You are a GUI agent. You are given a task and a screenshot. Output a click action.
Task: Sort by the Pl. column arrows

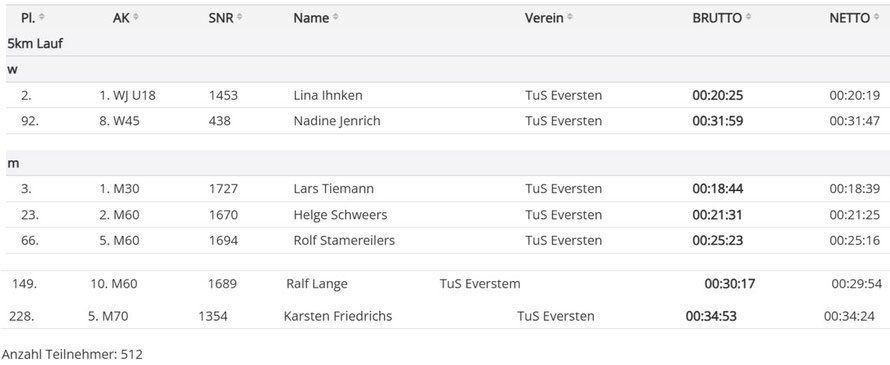[42, 18]
